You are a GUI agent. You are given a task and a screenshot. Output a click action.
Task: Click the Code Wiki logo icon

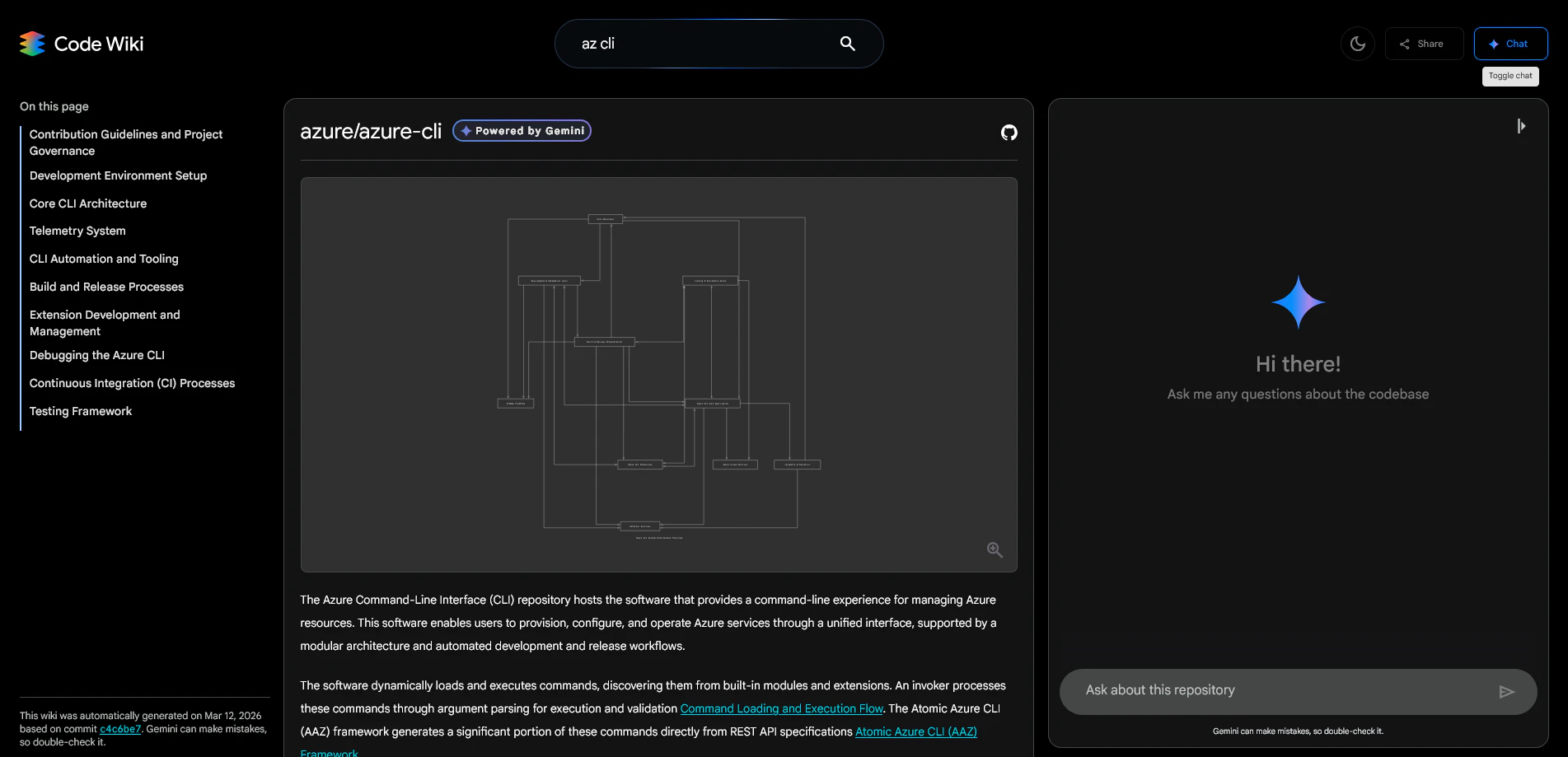click(33, 44)
